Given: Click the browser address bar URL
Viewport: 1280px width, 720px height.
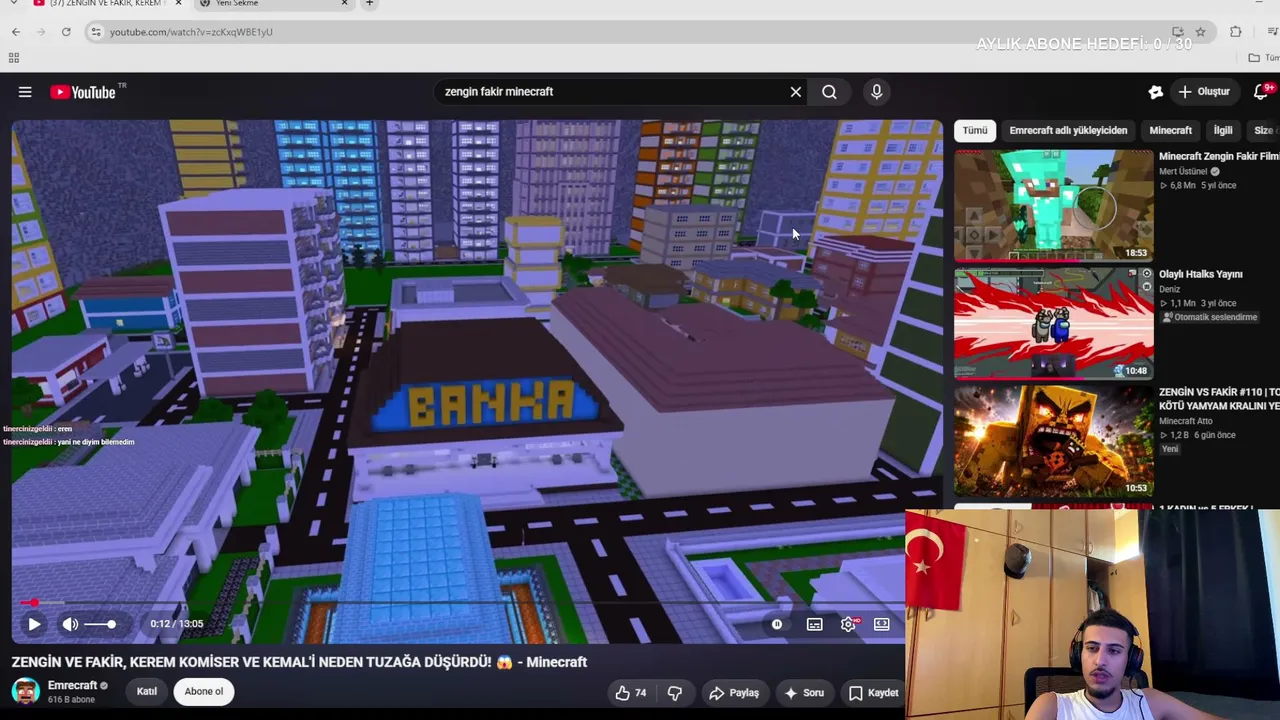Looking at the screenshot, I should (x=191, y=32).
